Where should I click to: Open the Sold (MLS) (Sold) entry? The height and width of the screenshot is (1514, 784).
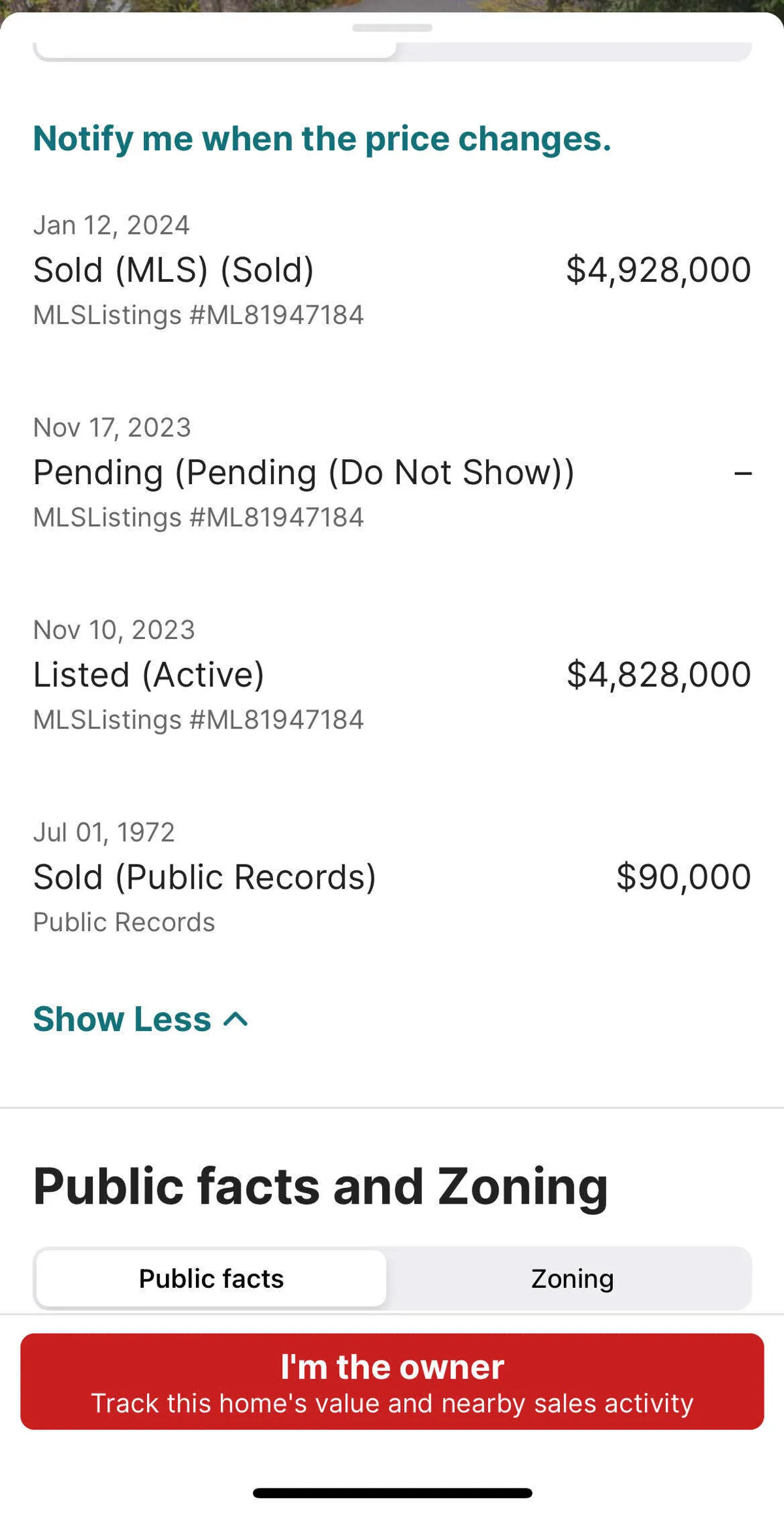coord(174,270)
